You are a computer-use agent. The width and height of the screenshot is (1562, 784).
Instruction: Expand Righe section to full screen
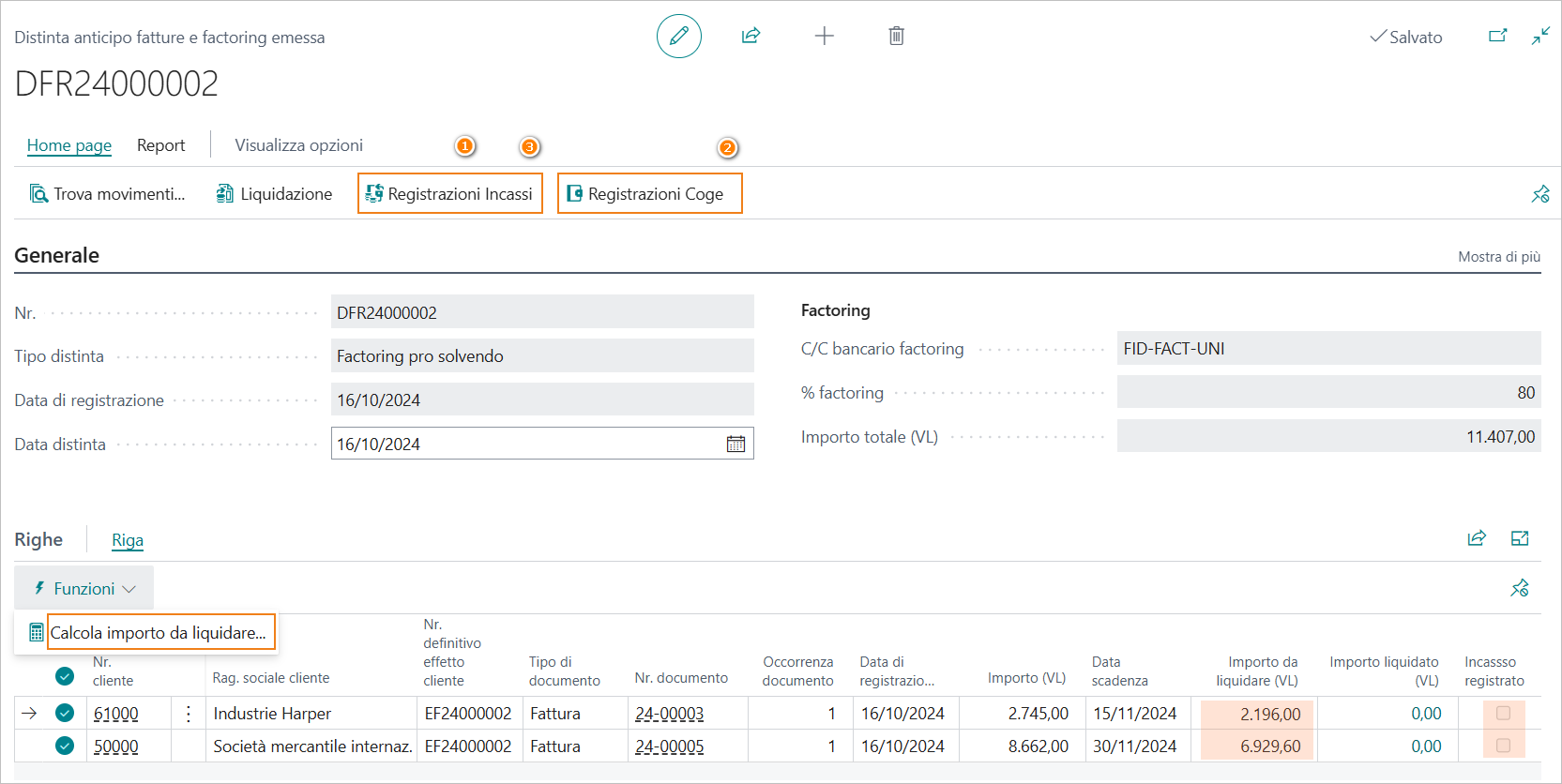[x=1520, y=538]
